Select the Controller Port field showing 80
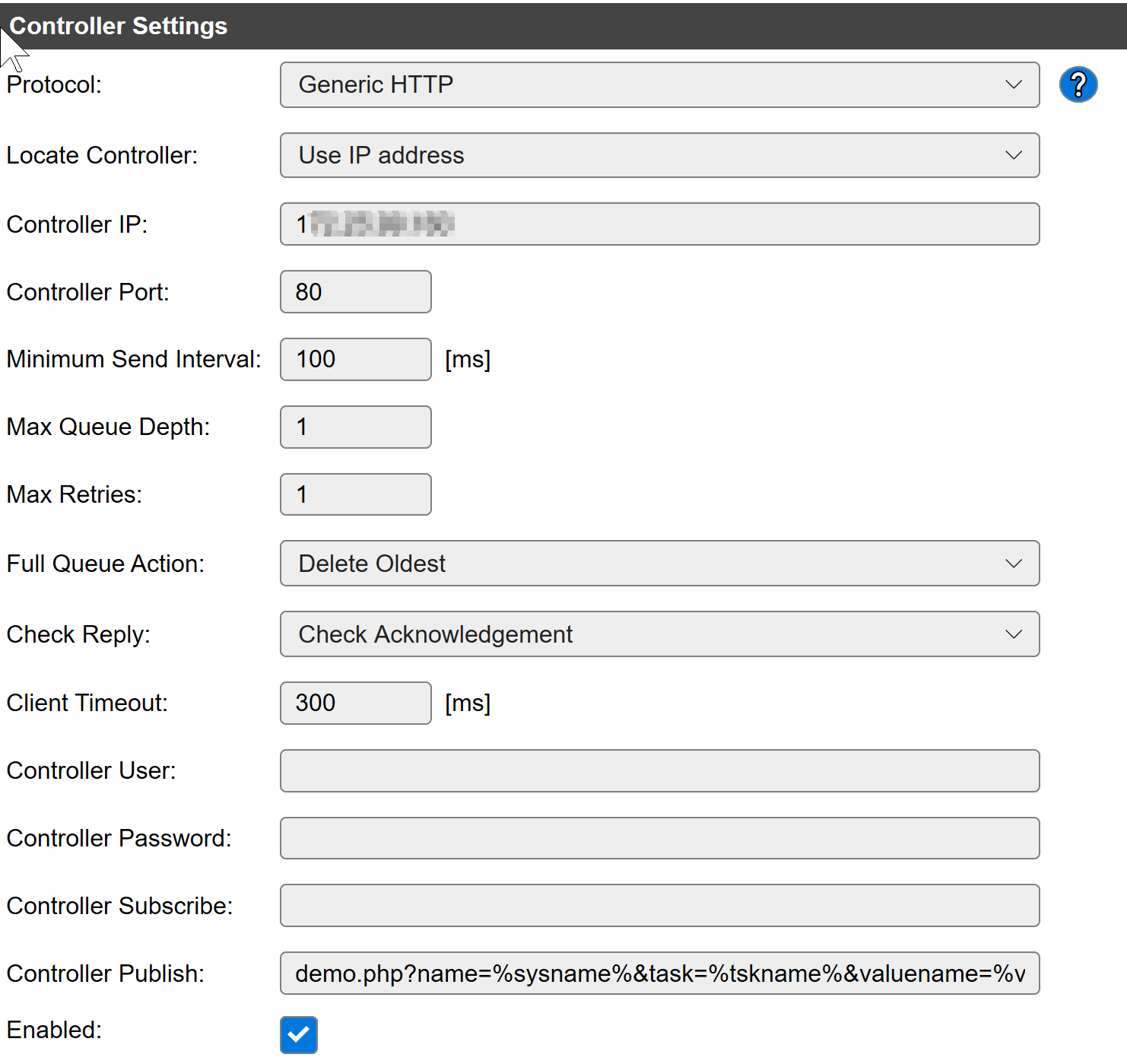 (x=355, y=291)
